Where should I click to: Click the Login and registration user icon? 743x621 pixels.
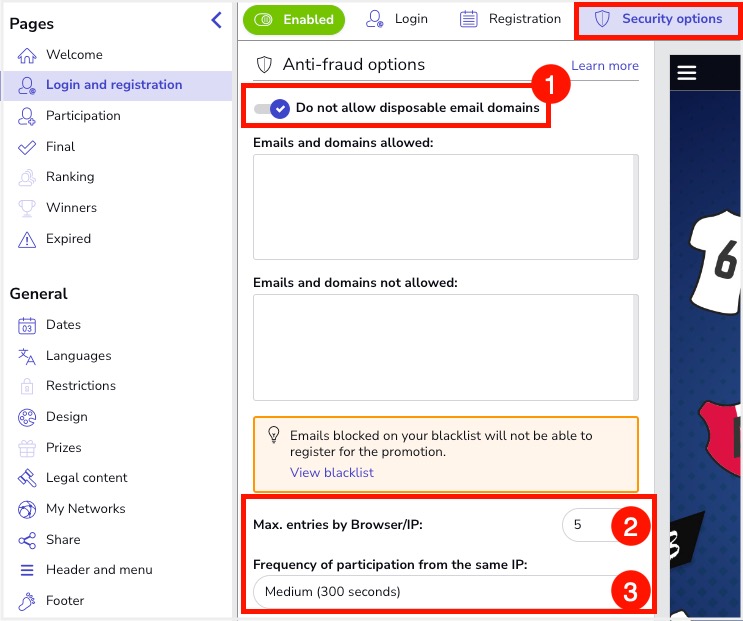click(27, 86)
